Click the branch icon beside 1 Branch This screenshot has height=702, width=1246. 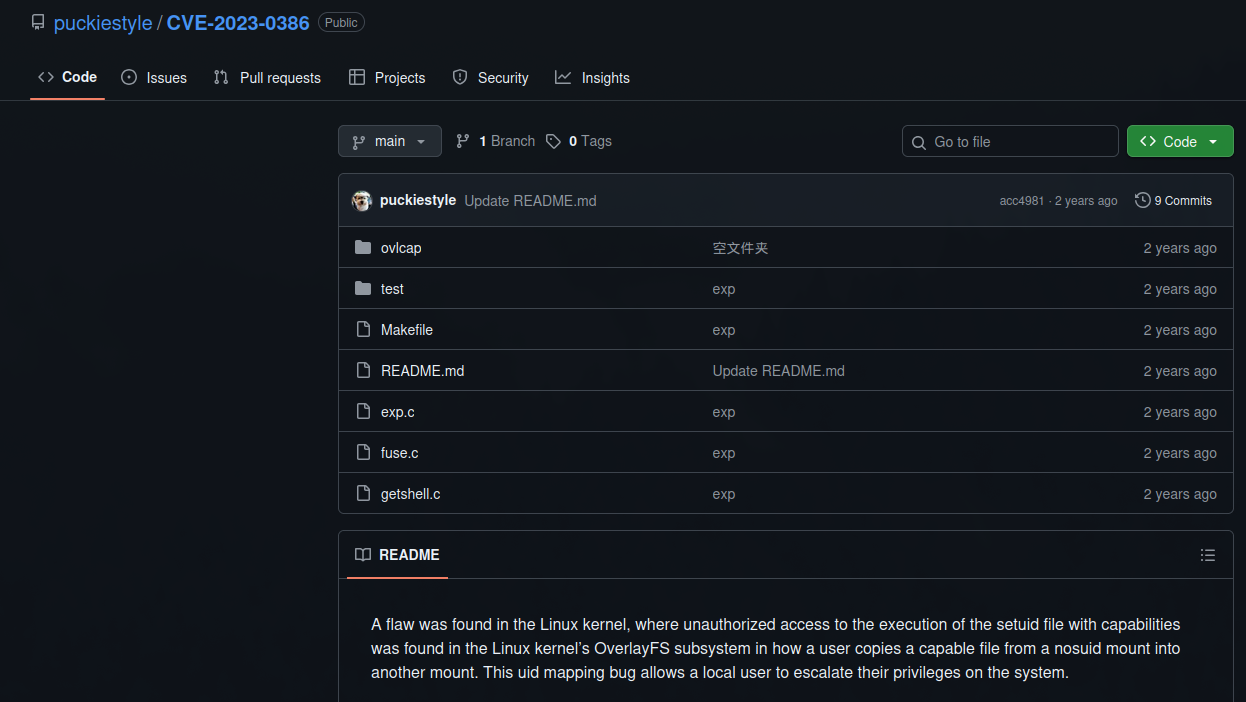click(x=463, y=142)
